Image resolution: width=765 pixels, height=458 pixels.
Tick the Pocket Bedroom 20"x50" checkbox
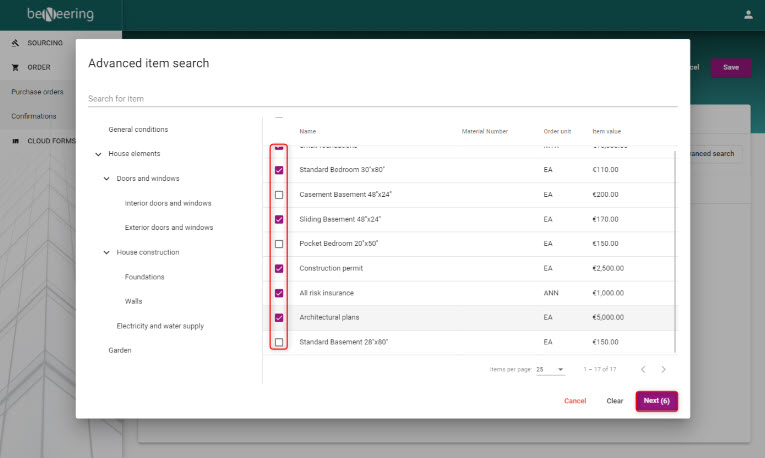[279, 244]
